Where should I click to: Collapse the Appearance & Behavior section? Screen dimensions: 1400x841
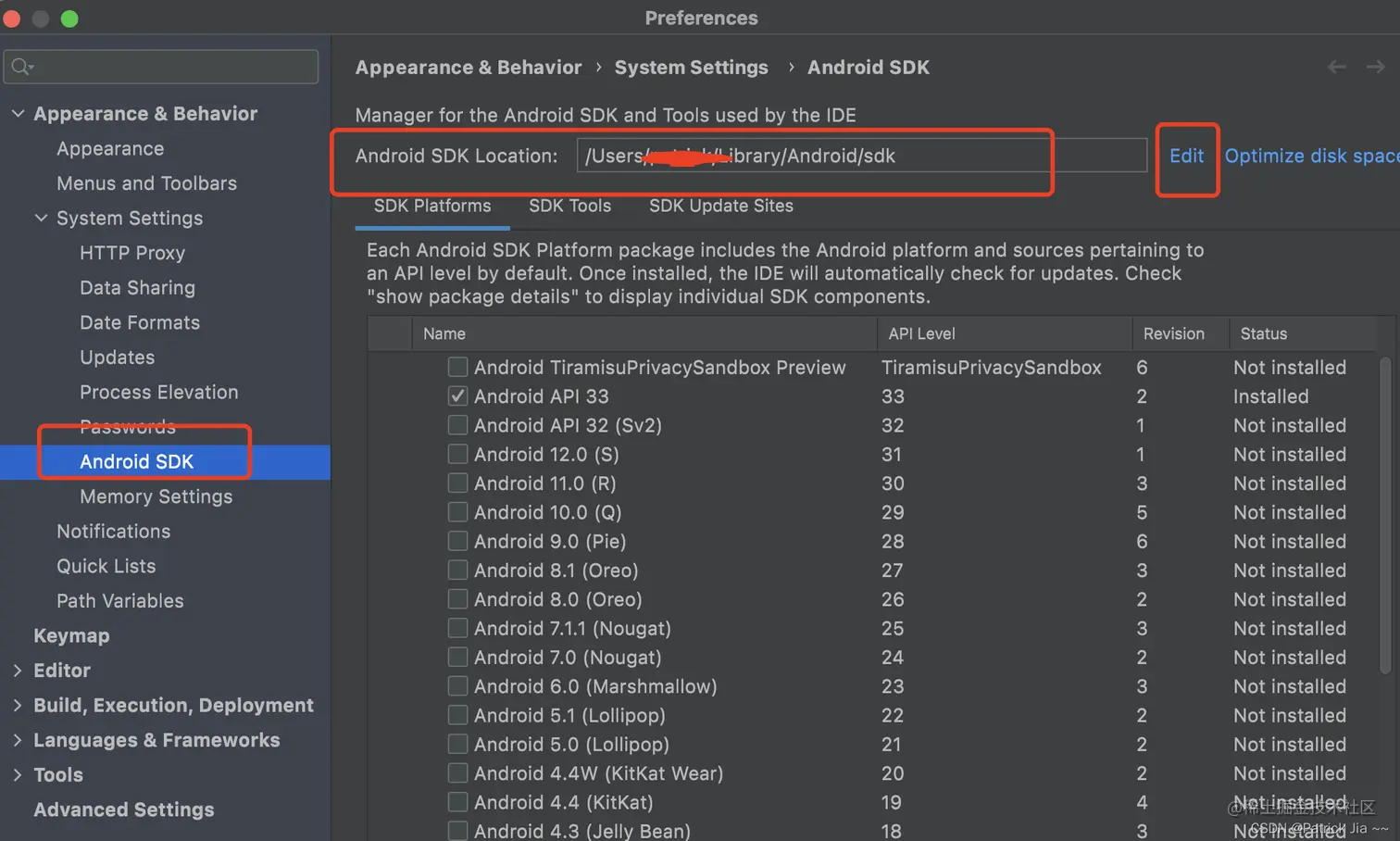click(x=18, y=113)
